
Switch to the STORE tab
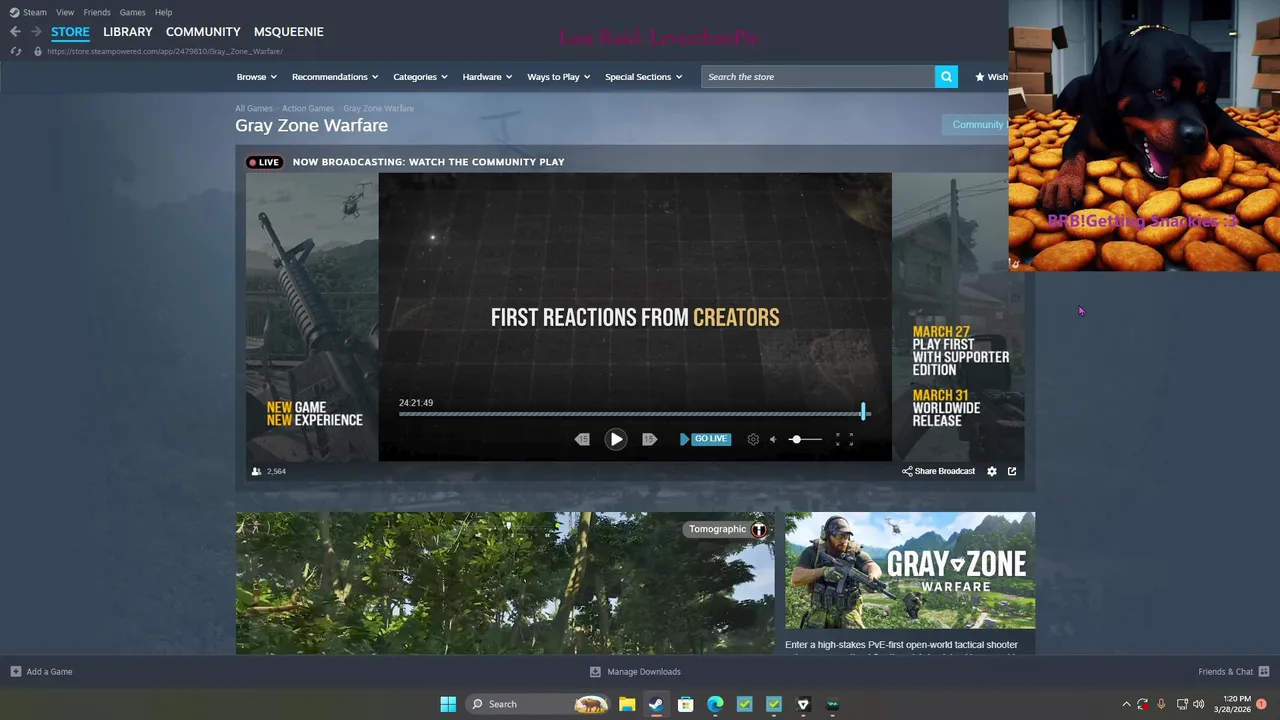(70, 32)
